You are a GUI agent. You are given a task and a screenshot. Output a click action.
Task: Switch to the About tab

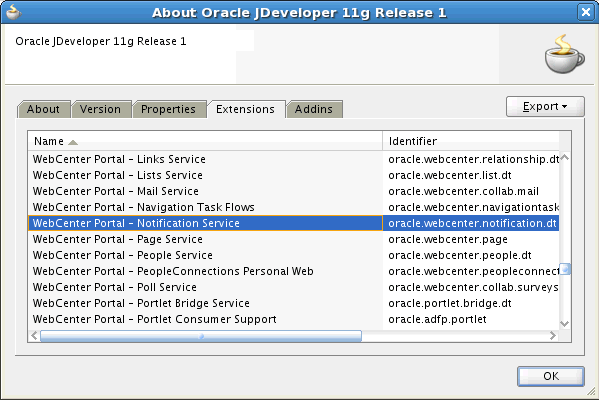tap(44, 109)
